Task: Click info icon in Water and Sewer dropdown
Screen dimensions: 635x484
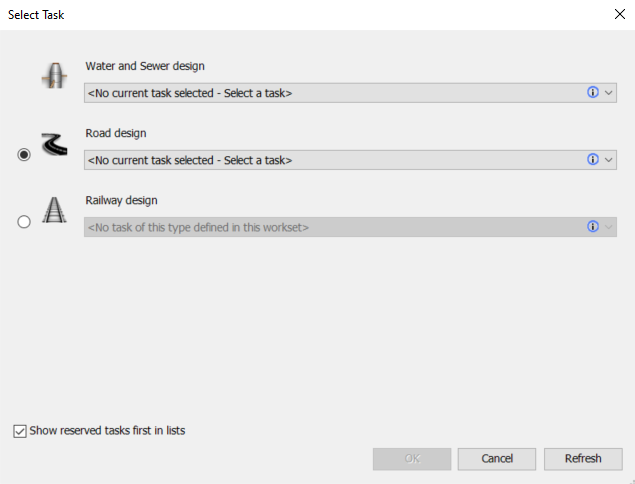Action: [x=592, y=92]
